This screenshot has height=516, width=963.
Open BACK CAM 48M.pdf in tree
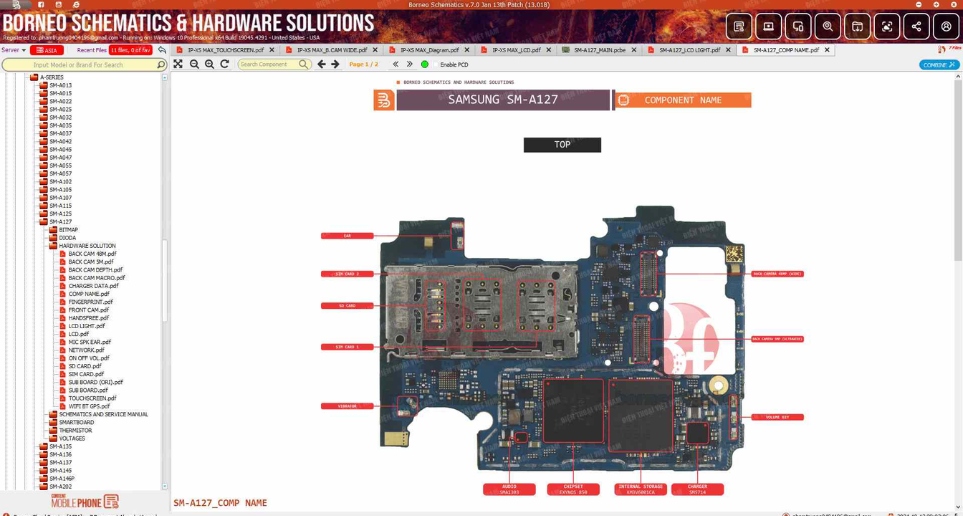[x=92, y=254]
